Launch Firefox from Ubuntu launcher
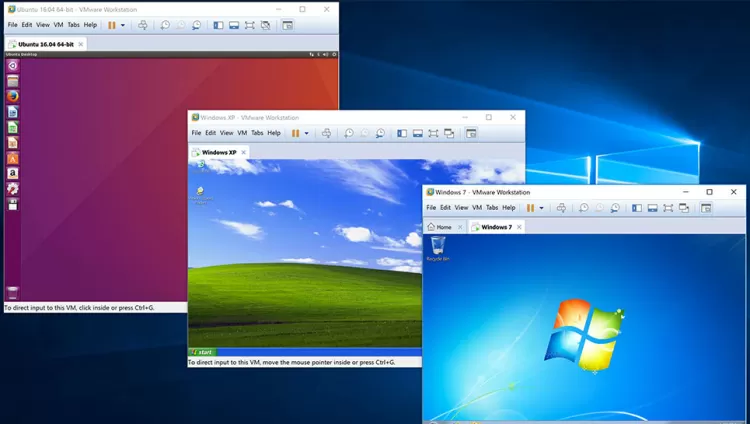 13,96
